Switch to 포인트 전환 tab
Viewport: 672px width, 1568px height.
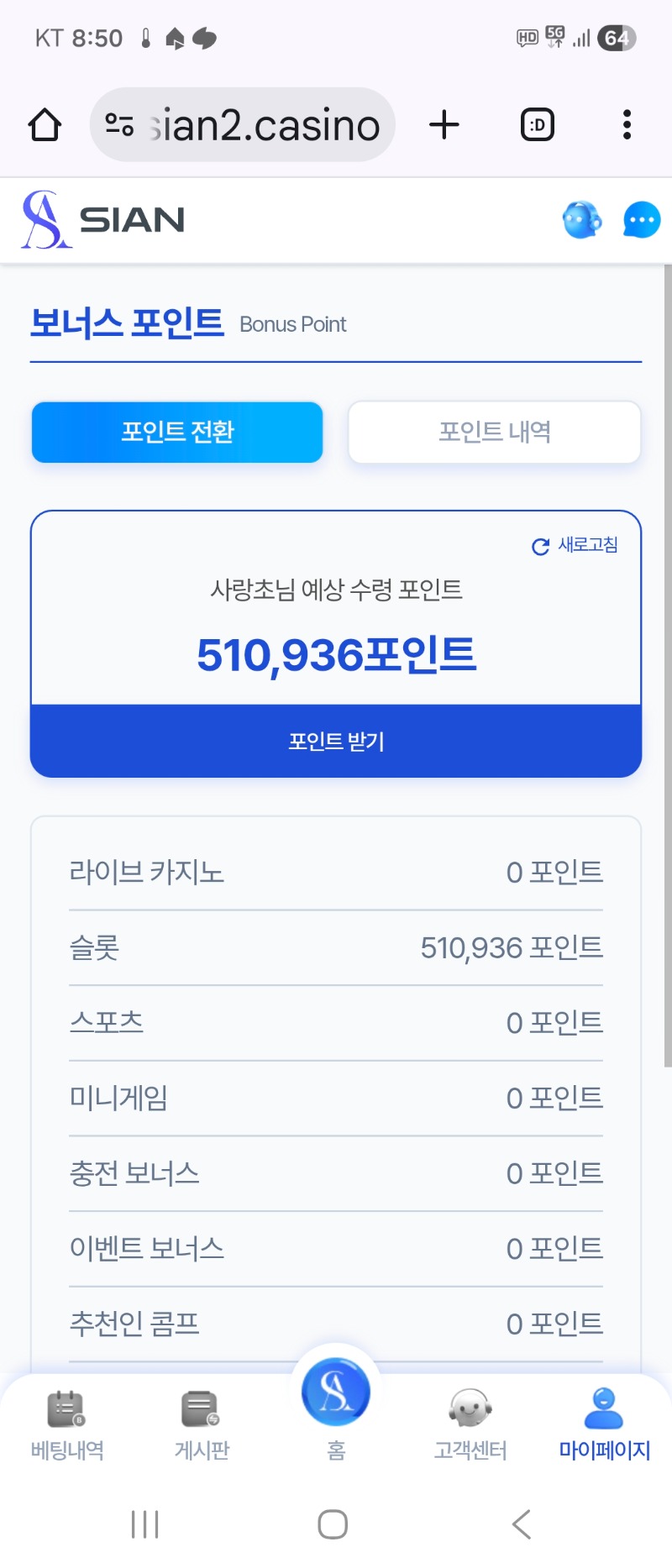(x=177, y=432)
